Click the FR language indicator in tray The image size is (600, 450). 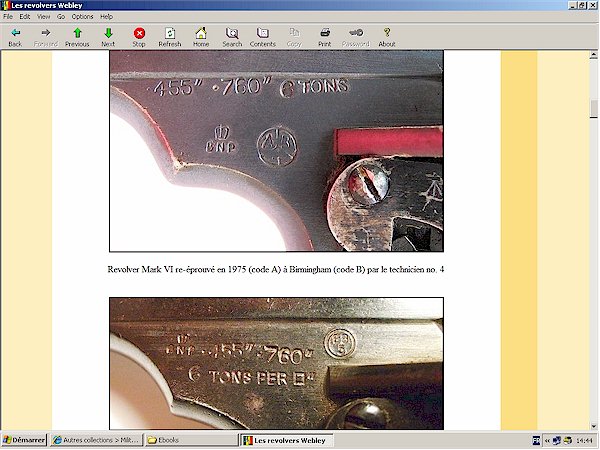536,441
